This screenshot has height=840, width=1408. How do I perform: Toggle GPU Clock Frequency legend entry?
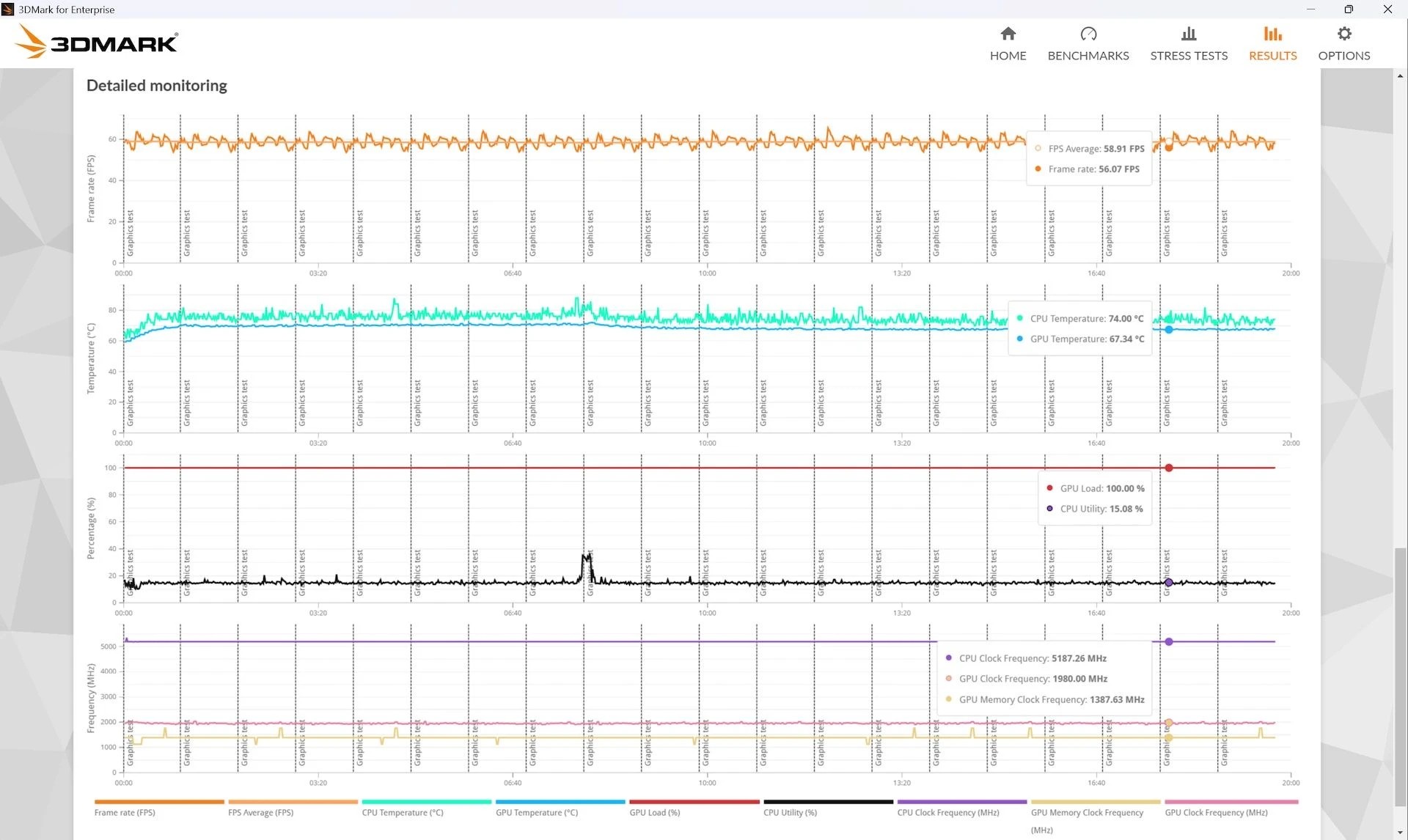point(1216,812)
